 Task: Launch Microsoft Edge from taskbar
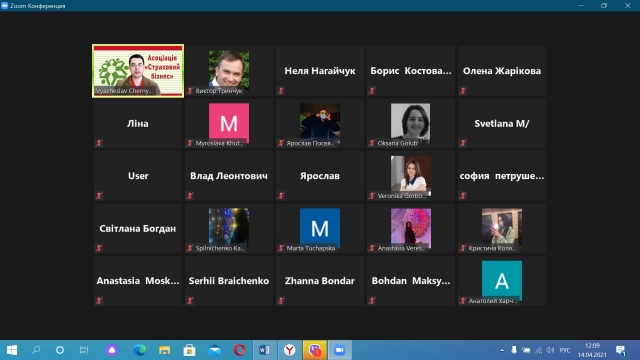[x=140, y=350]
